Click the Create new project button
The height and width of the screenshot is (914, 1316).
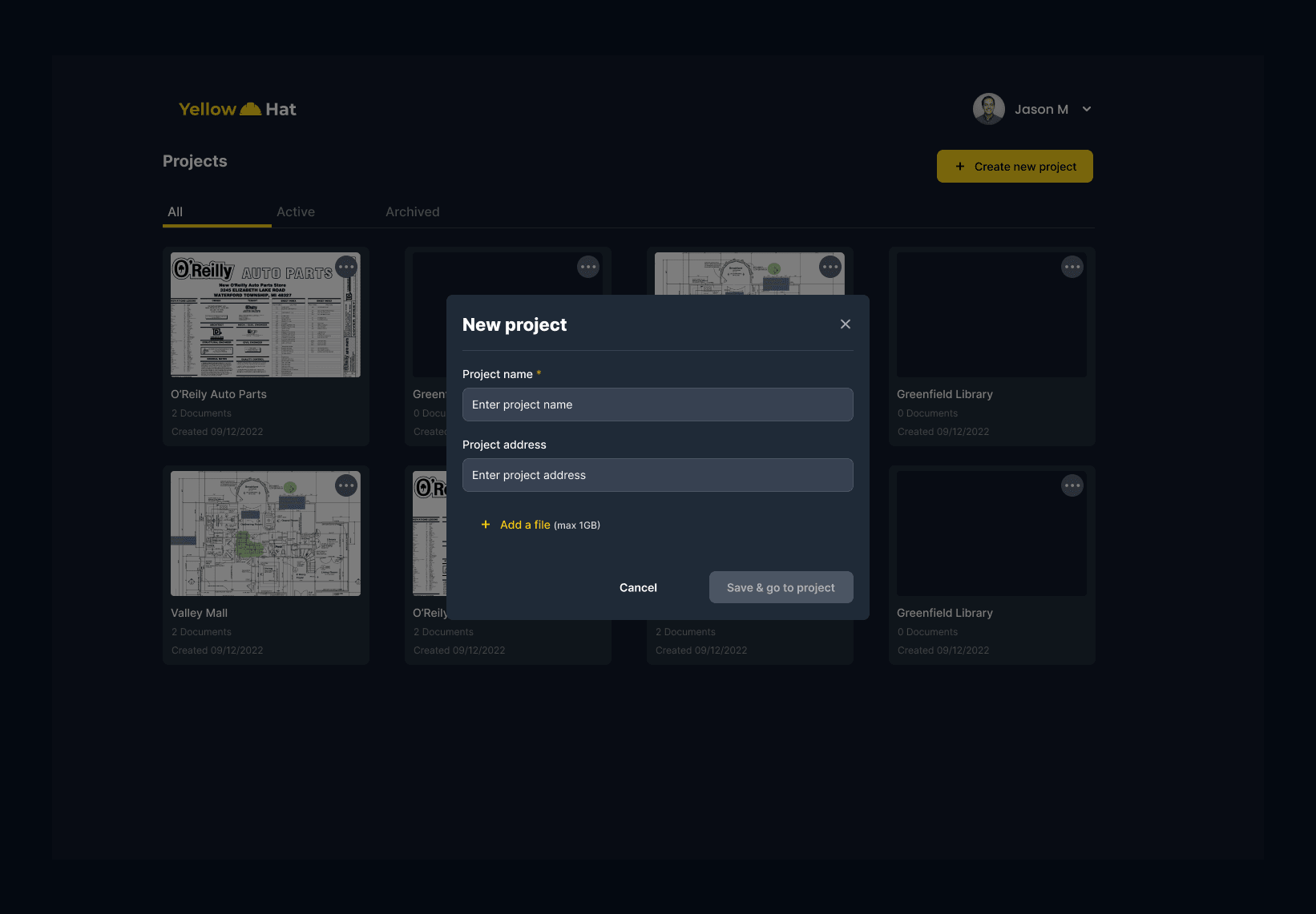pyautogui.click(x=1015, y=167)
